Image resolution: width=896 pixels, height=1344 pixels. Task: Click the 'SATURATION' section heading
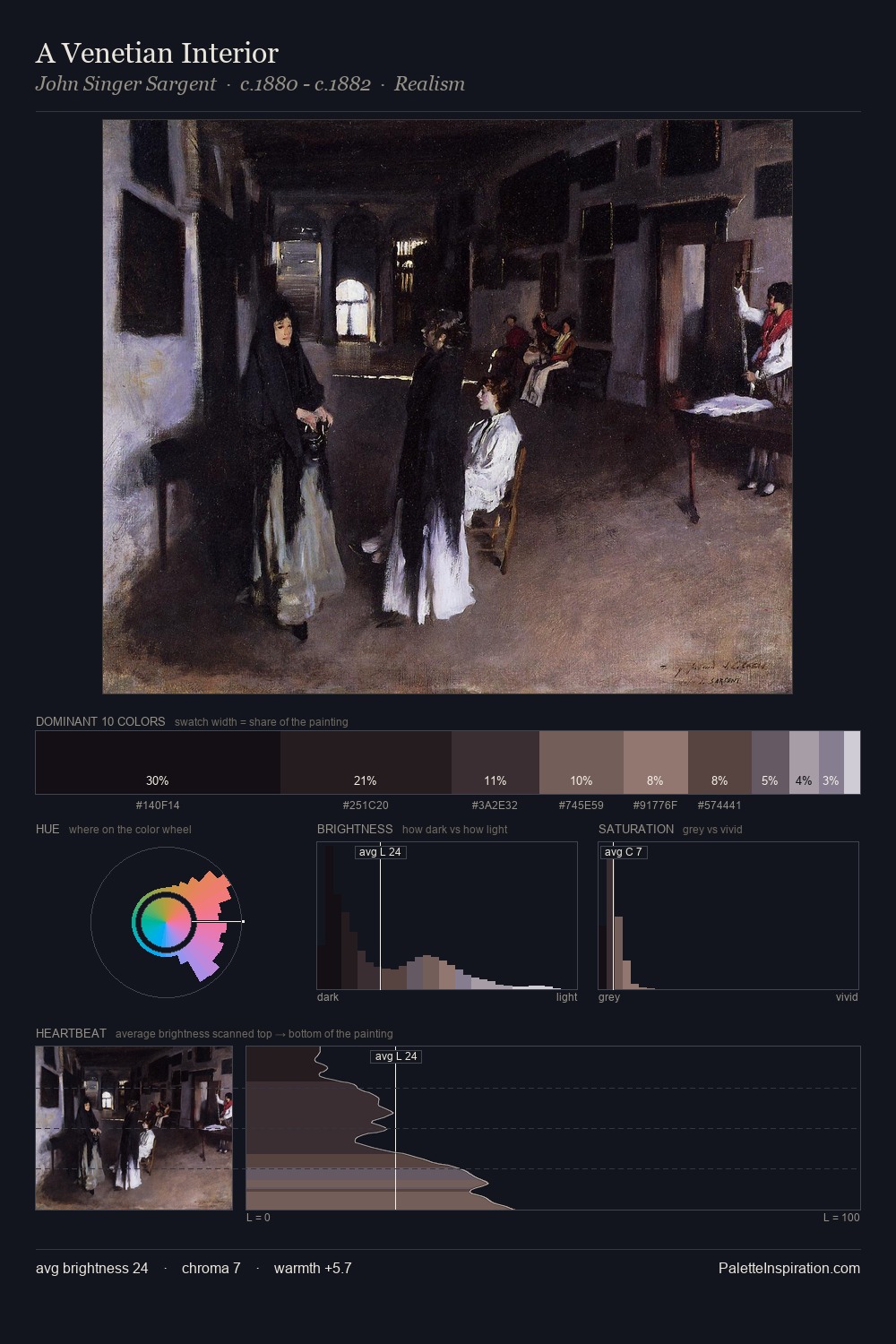pos(636,829)
